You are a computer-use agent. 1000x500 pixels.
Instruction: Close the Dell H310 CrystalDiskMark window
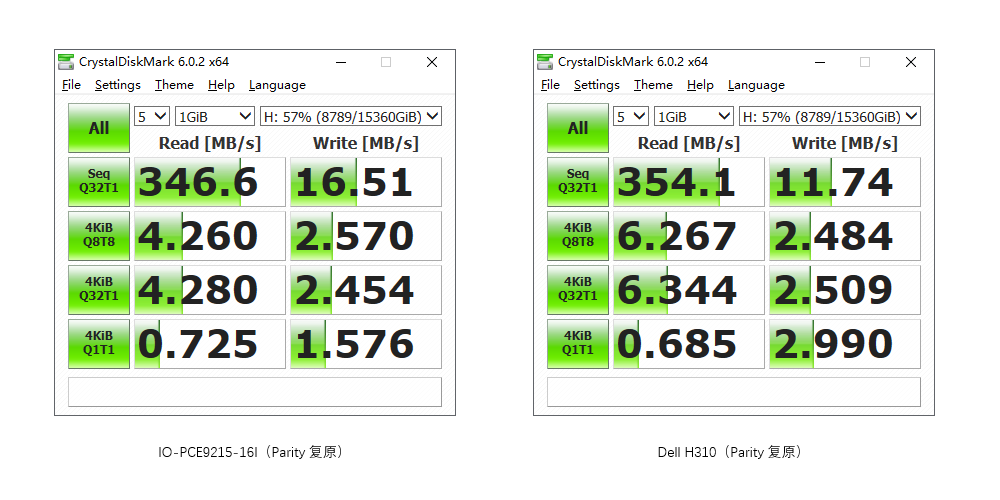click(911, 62)
